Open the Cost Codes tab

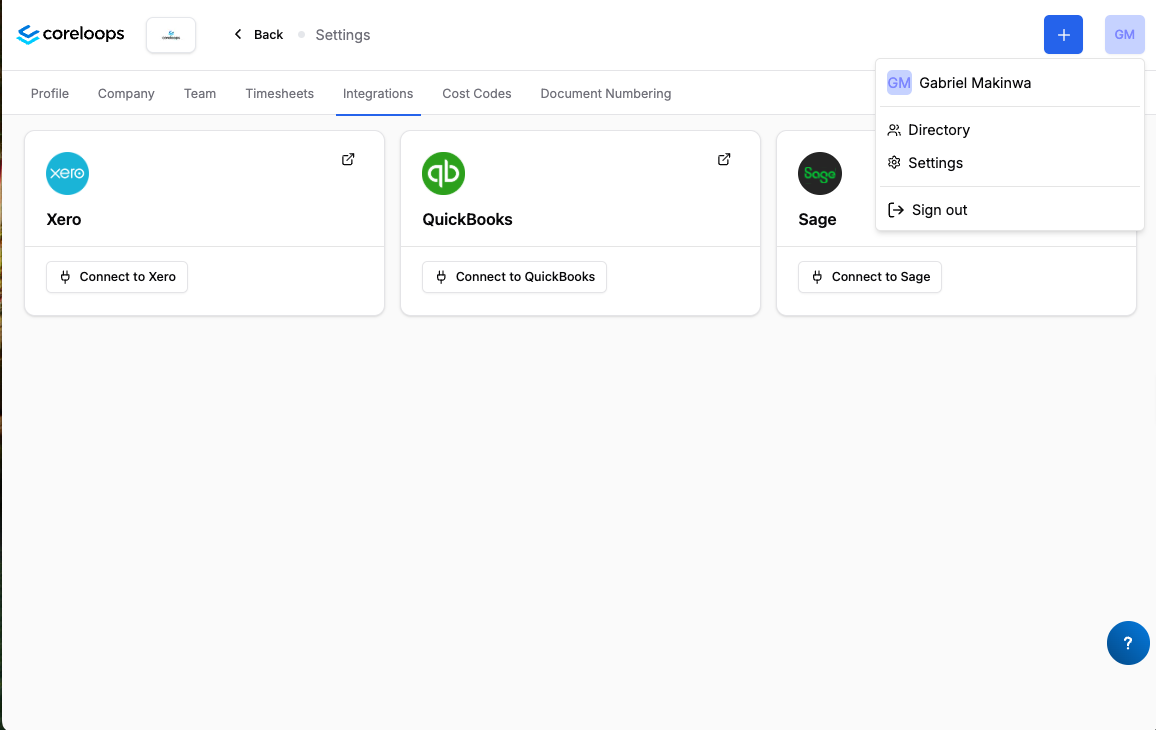[x=476, y=94]
